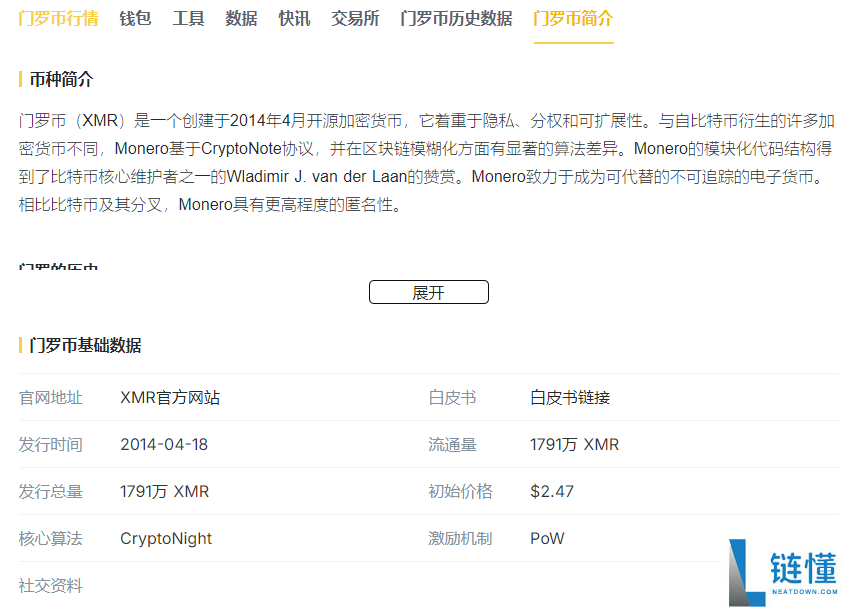Open the XMR官方网站 link
Screen dimensions: 842x608
[170, 397]
